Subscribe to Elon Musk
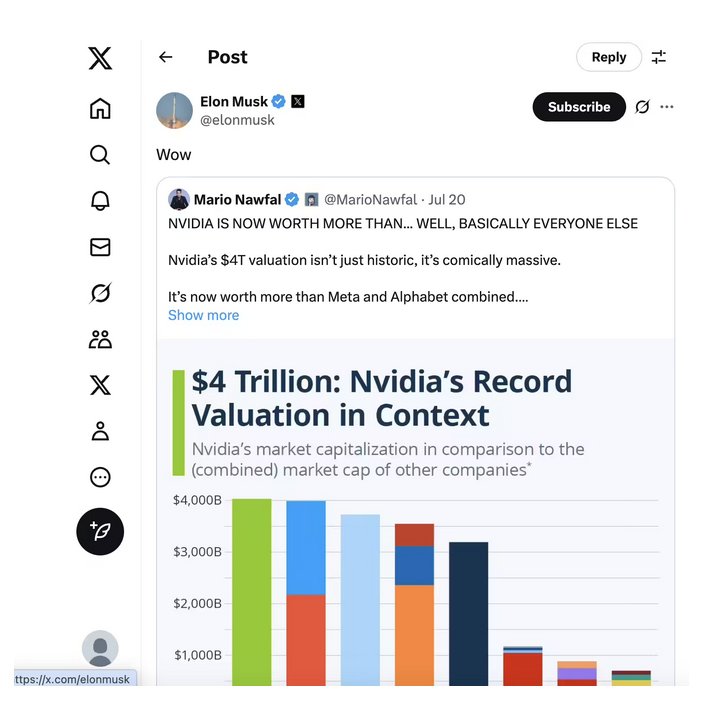 click(x=579, y=107)
